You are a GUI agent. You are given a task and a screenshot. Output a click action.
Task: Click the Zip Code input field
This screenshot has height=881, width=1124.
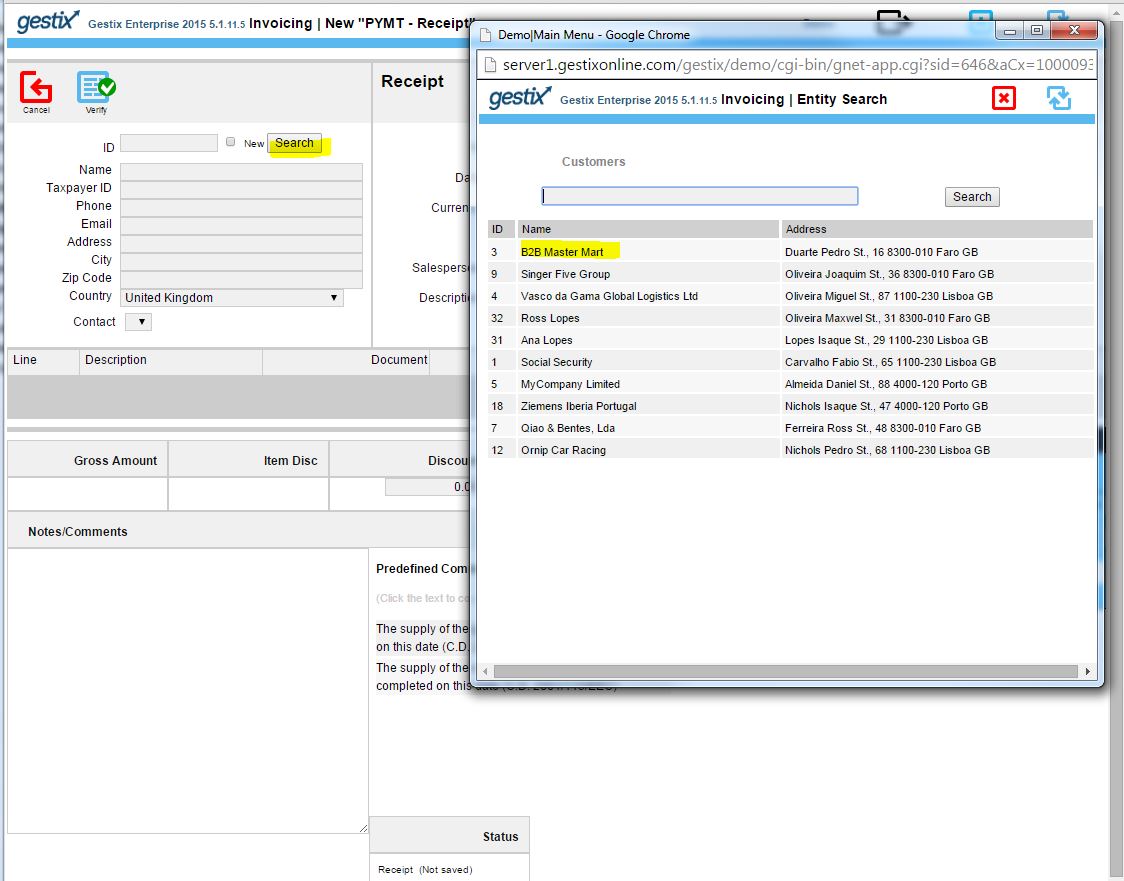click(241, 279)
